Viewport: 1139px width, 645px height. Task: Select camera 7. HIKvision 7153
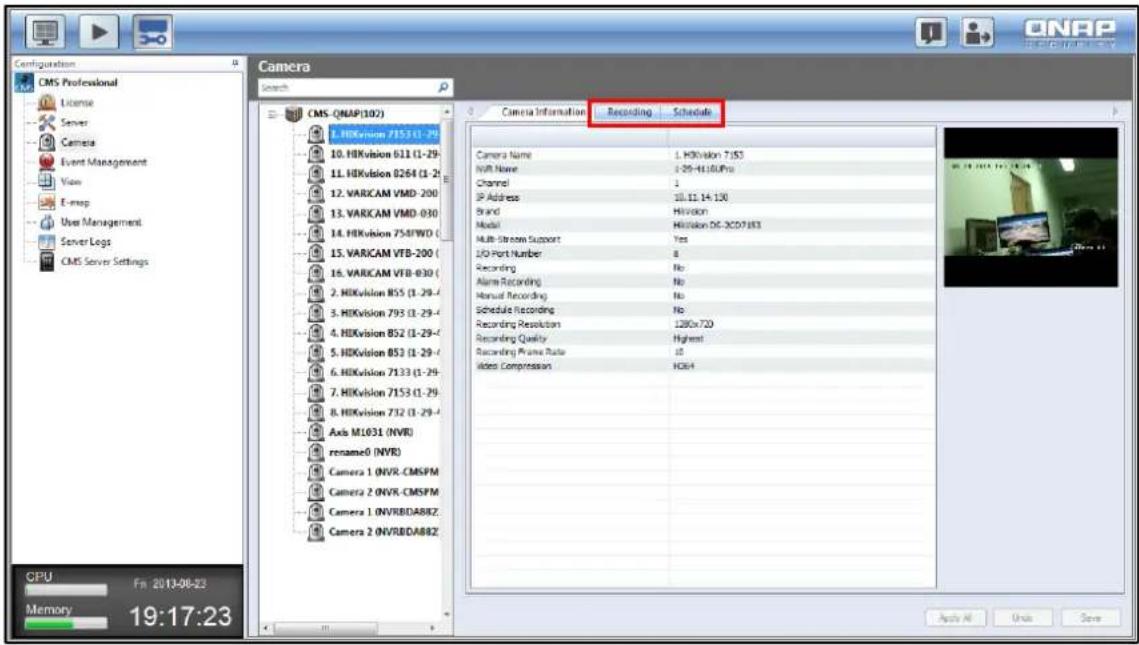384,392
